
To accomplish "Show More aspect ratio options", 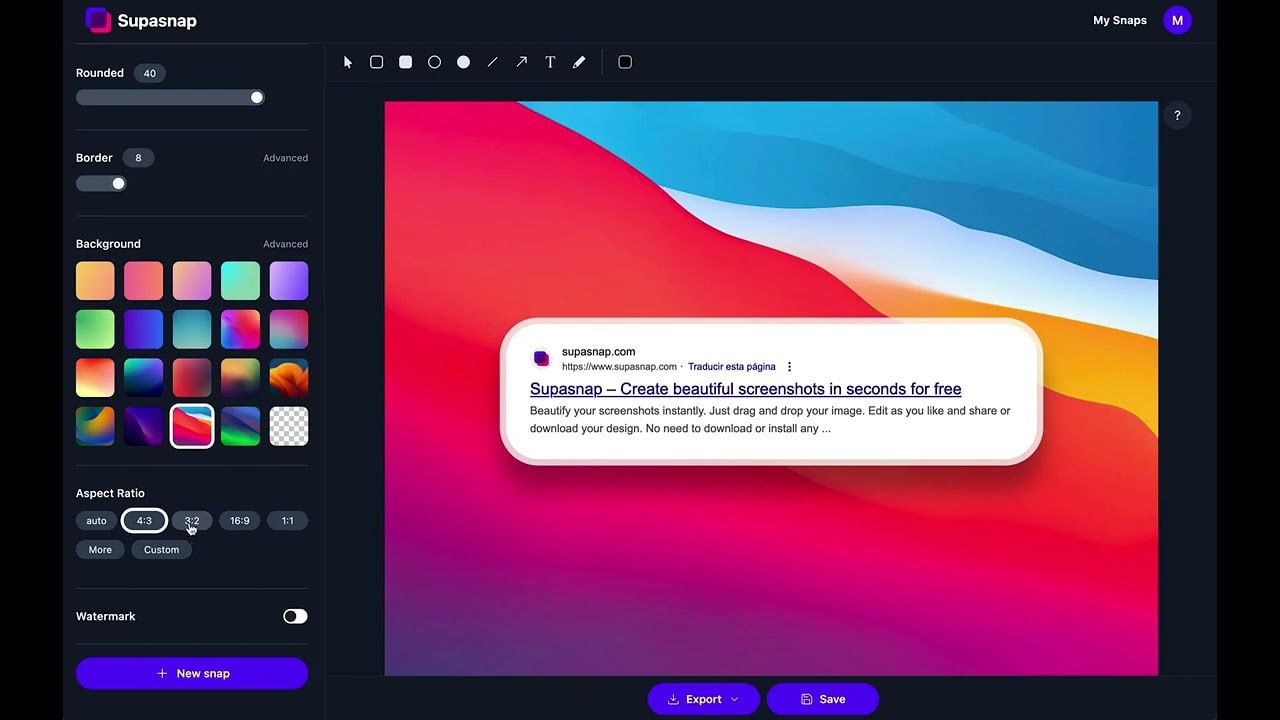I will point(100,550).
